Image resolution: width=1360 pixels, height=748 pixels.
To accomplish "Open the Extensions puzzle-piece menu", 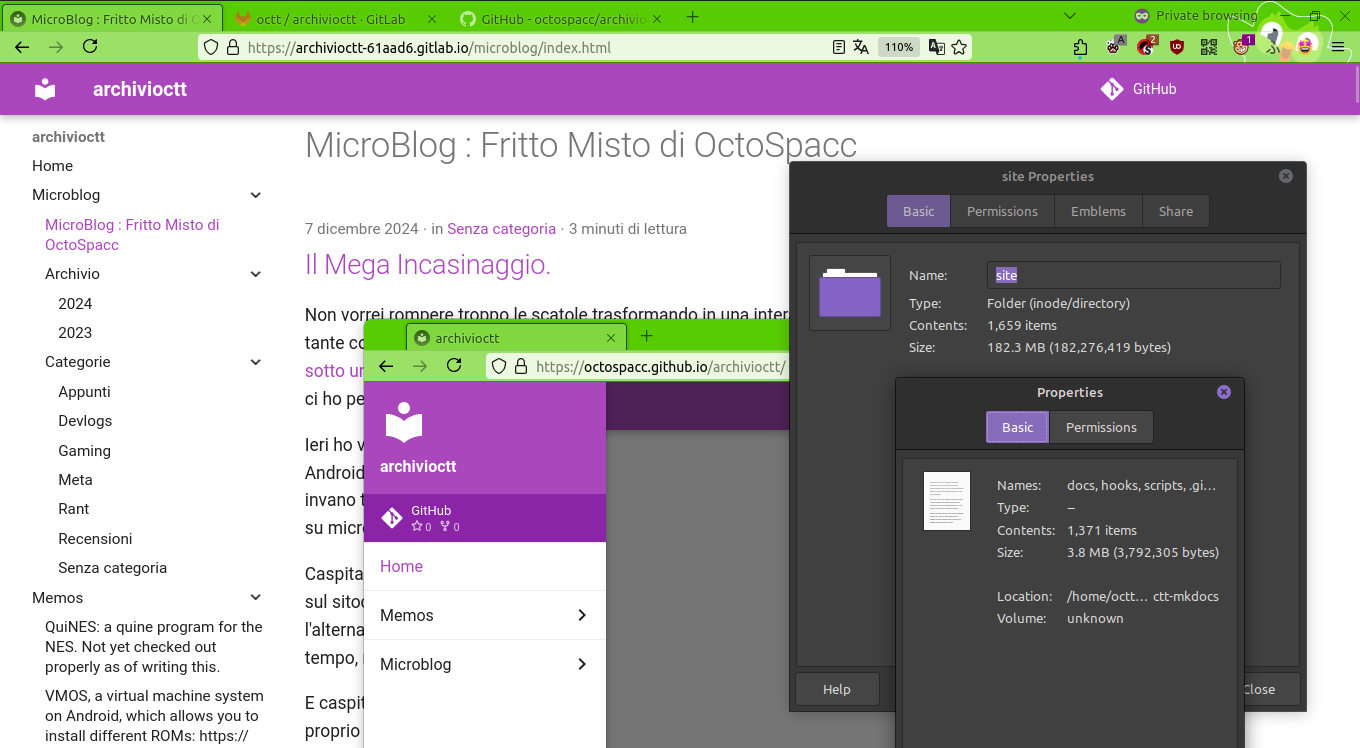I will click(x=1080, y=47).
